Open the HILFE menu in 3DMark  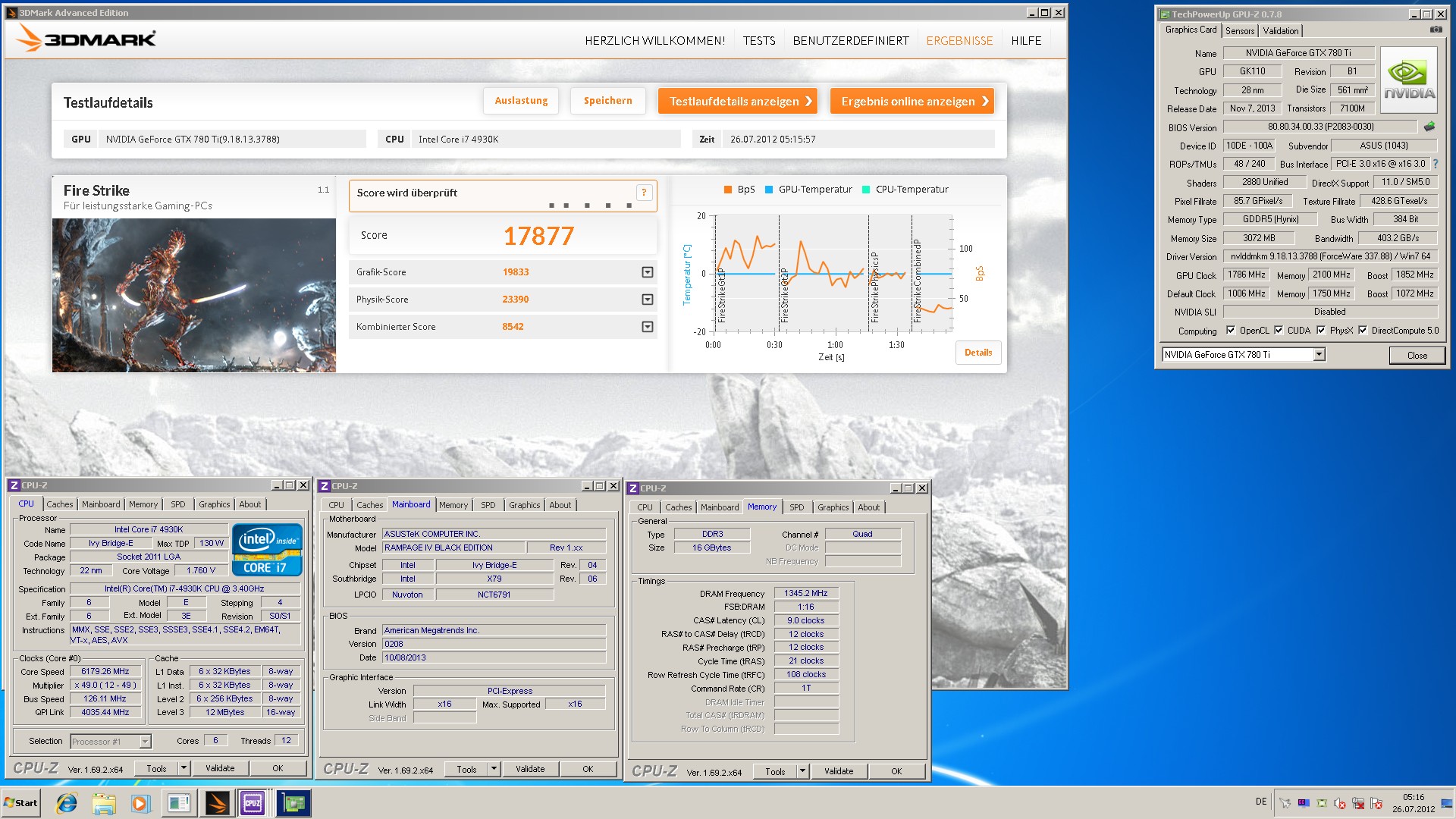[x=1026, y=41]
